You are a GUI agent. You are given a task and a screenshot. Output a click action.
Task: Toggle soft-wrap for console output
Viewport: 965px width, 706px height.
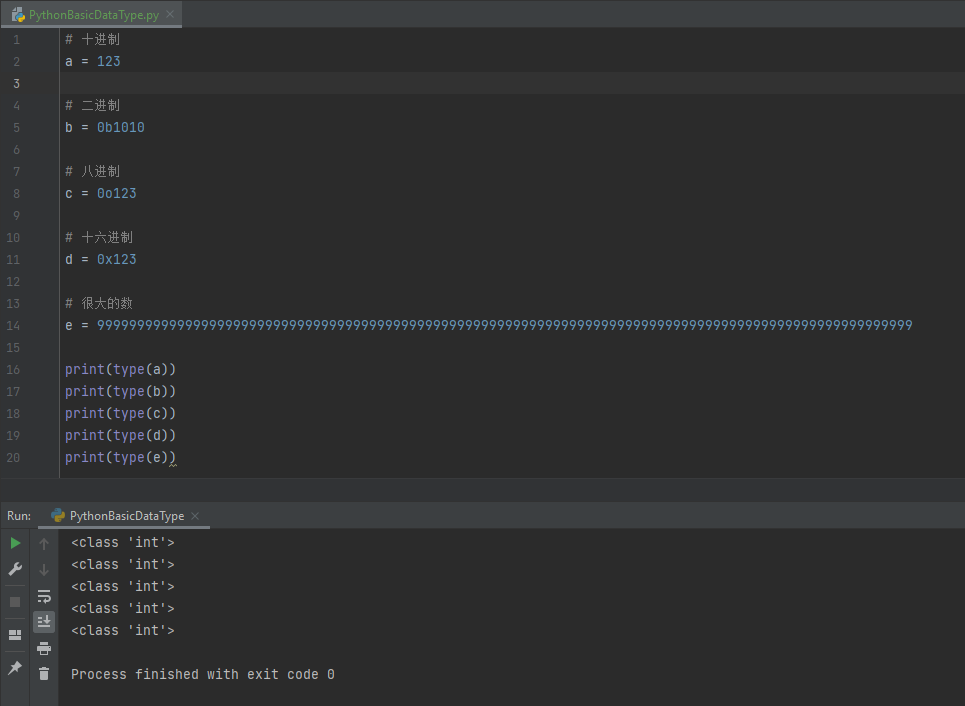pyautogui.click(x=44, y=596)
